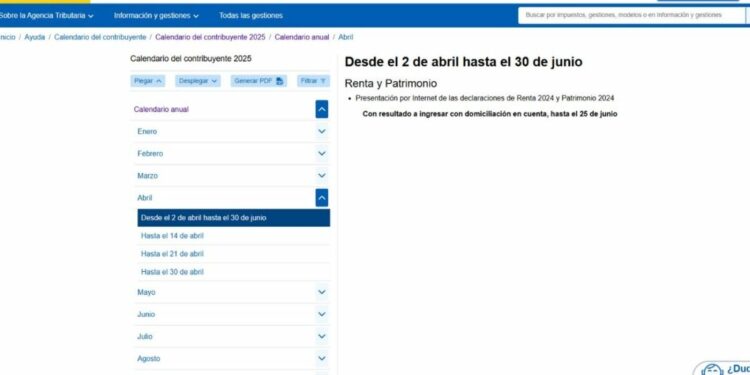Image resolution: width=750 pixels, height=375 pixels.
Task: Click the 'Generar PDF' button
Action: click(x=259, y=81)
